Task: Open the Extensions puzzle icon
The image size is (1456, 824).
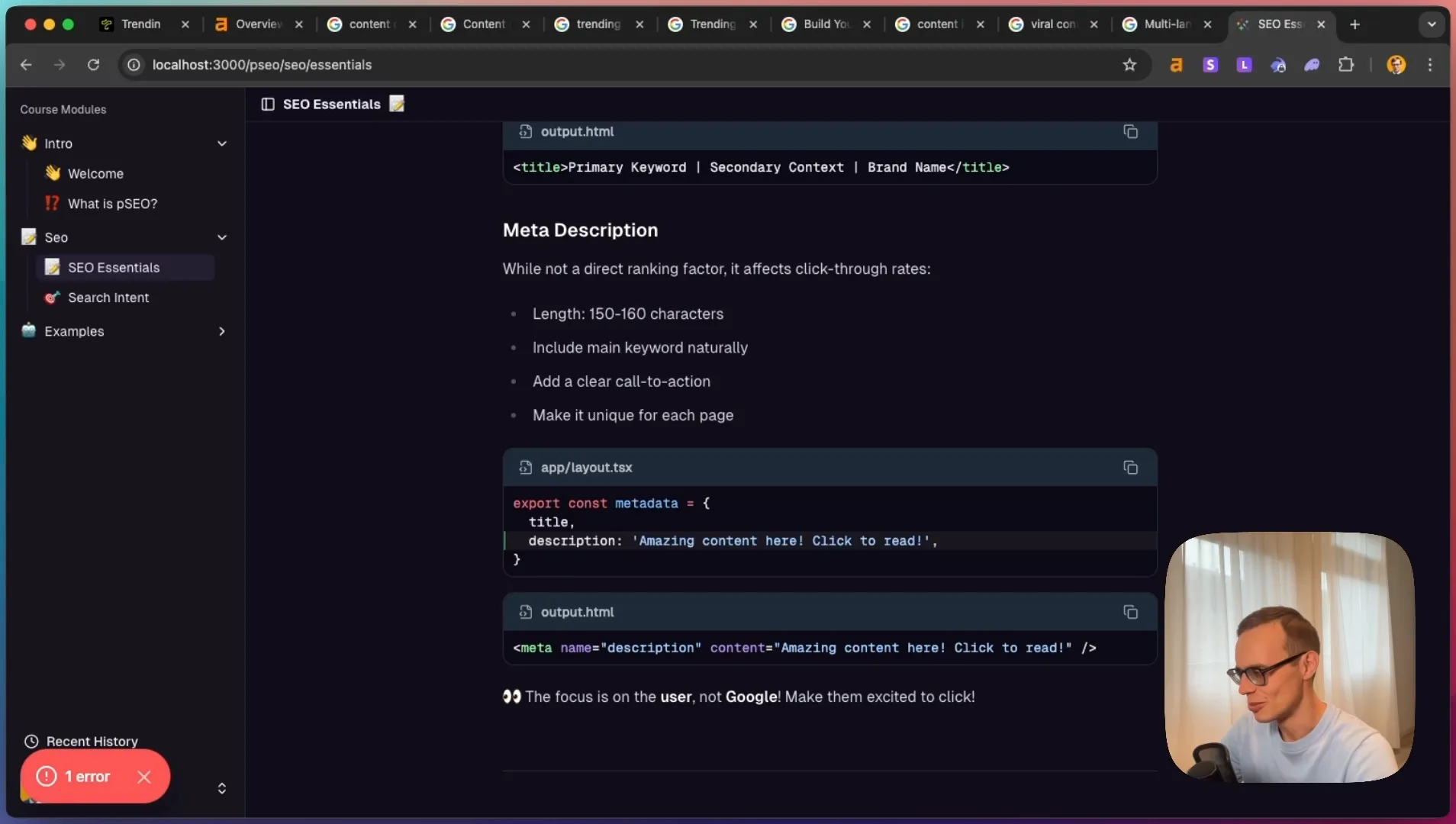Action: [1346, 65]
